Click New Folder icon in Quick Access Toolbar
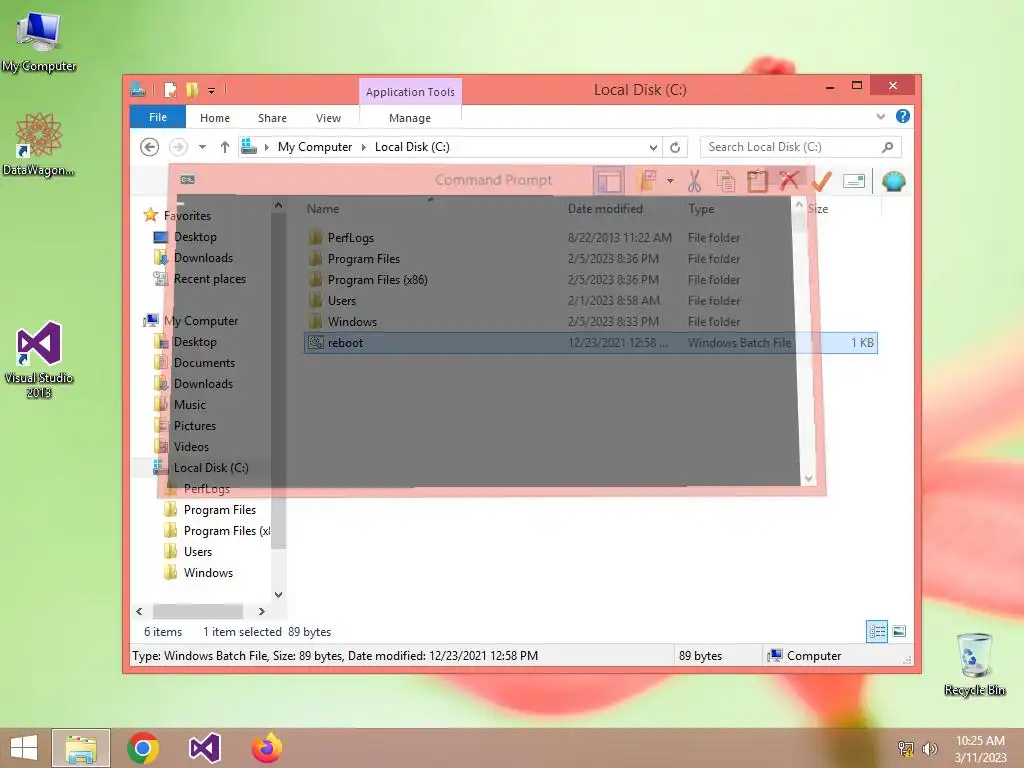This screenshot has height=768, width=1024. (x=192, y=89)
